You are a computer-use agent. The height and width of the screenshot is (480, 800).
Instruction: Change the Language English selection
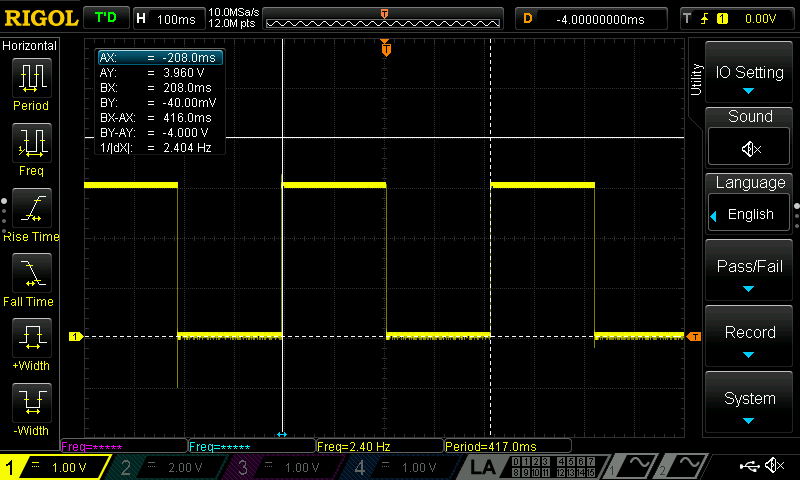pos(749,214)
